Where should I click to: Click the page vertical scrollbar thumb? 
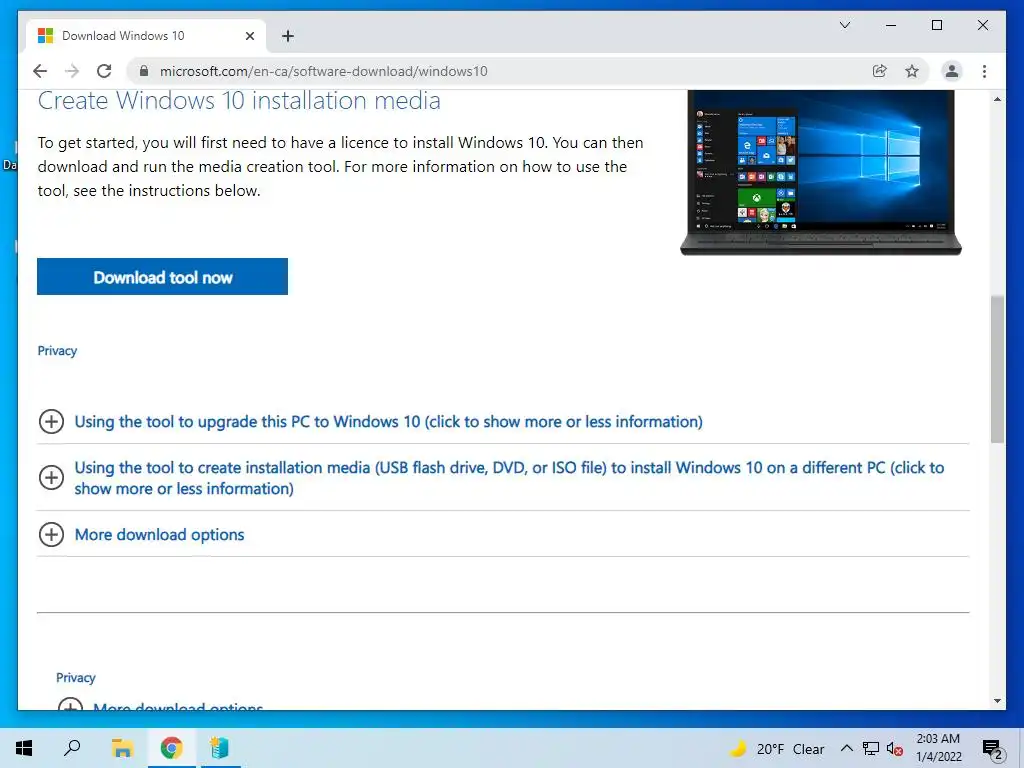click(x=997, y=369)
